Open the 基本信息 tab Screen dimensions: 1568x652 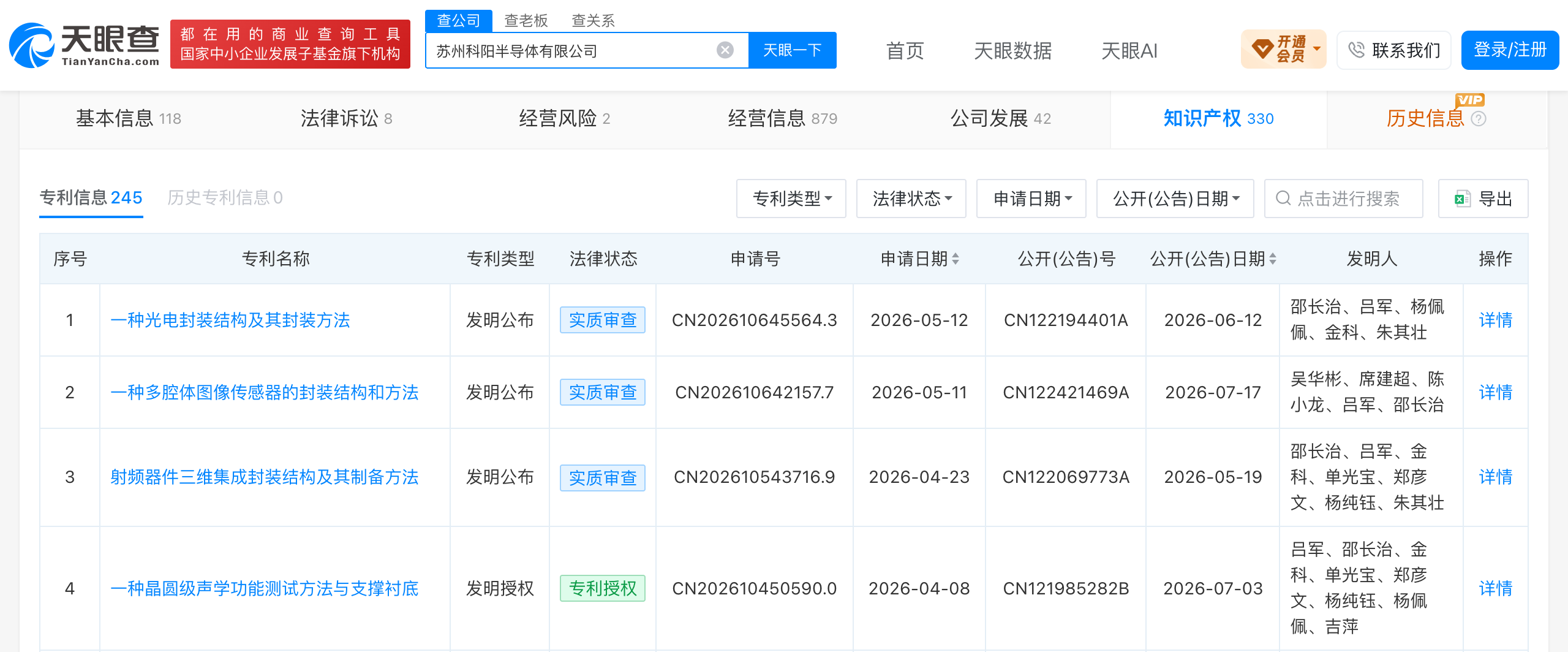click(x=129, y=118)
